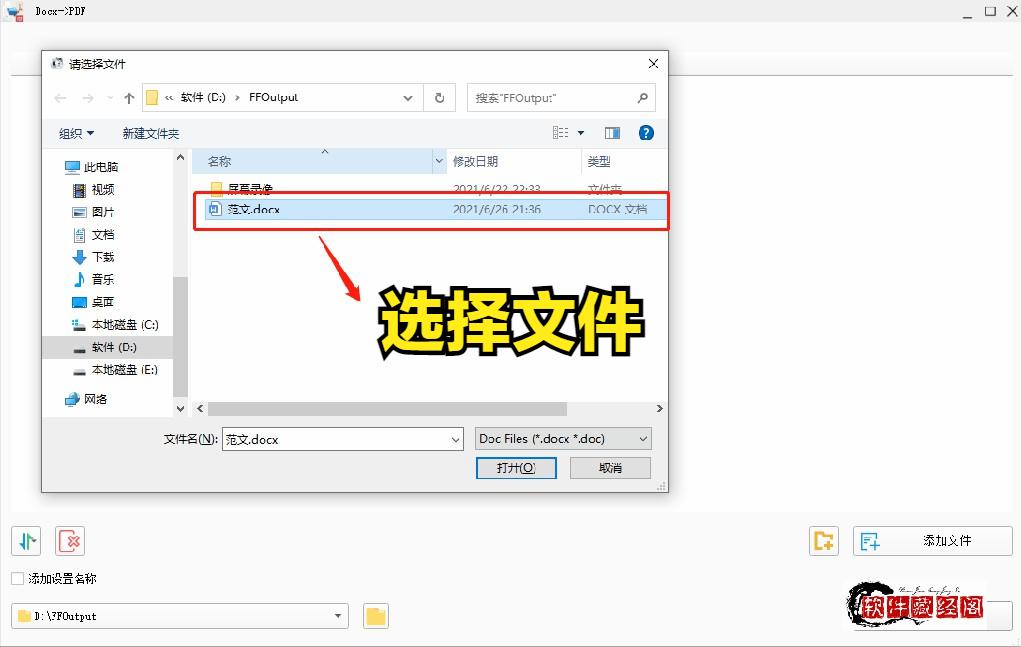Image resolution: width=1021 pixels, height=647 pixels.
Task: Click the 打开 button
Action: point(516,467)
